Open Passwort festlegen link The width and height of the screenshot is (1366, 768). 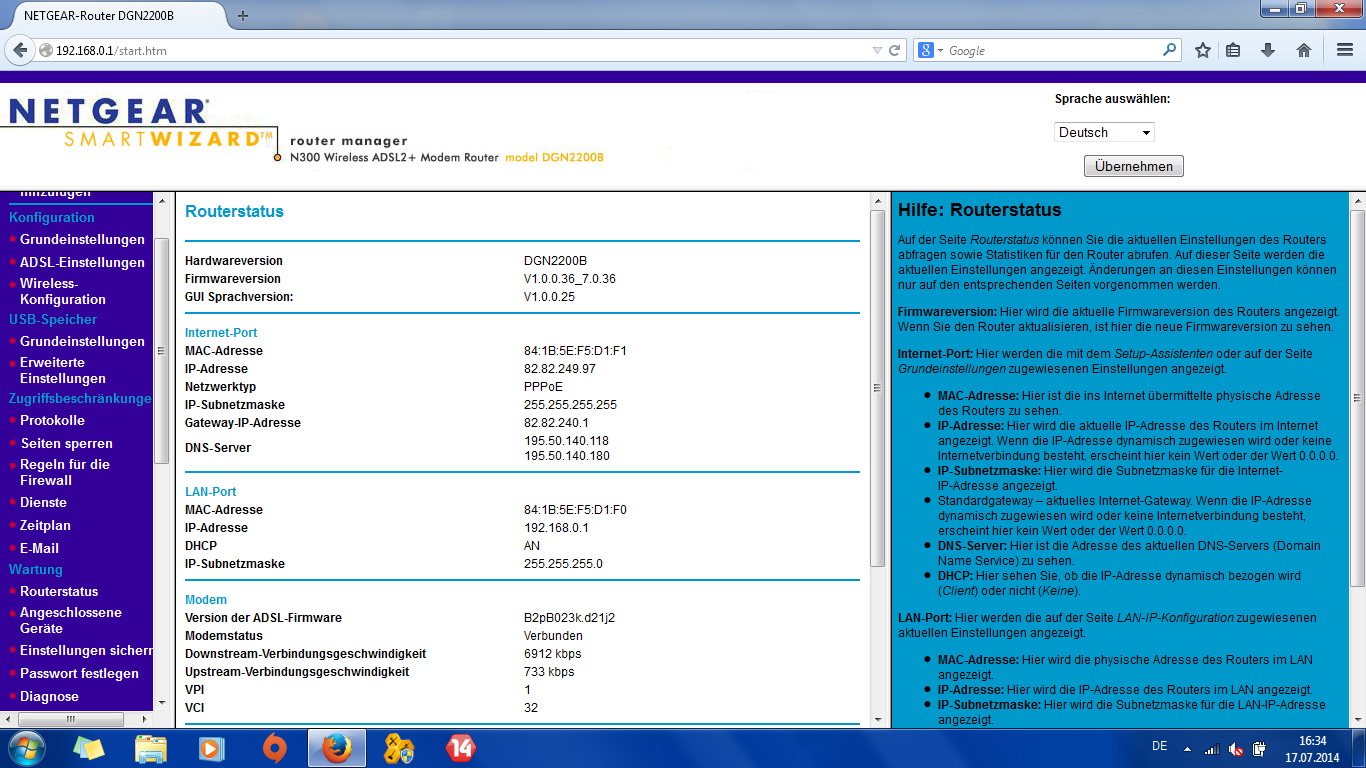(x=79, y=674)
